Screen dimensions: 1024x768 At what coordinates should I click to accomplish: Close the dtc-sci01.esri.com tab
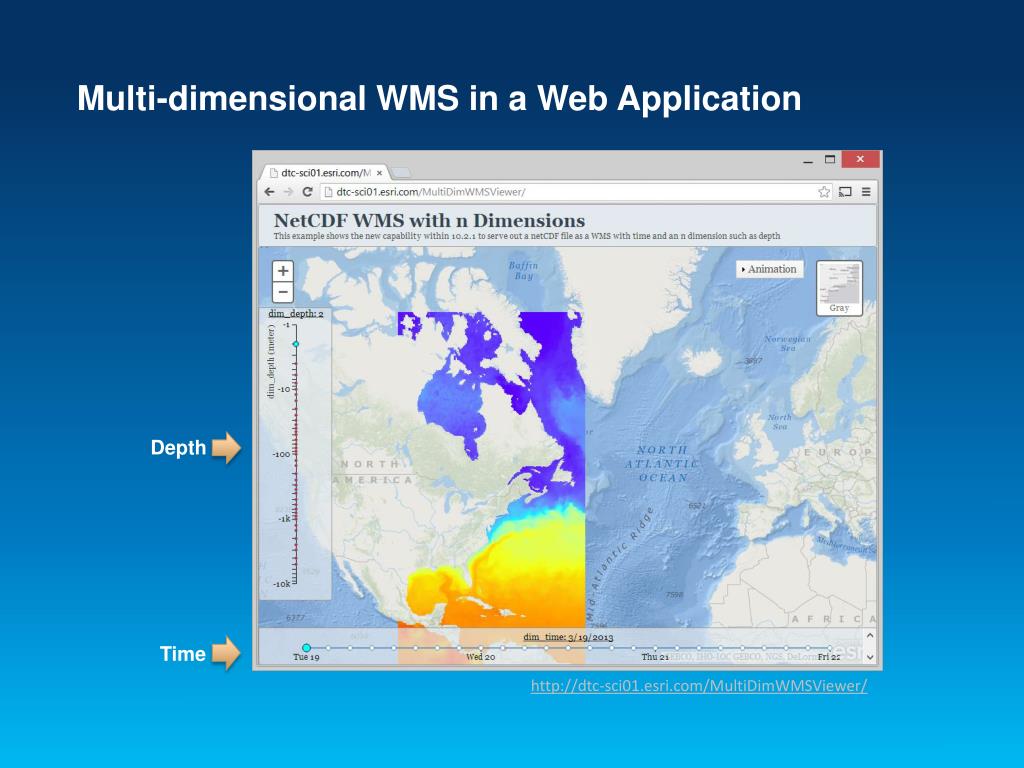[x=379, y=173]
